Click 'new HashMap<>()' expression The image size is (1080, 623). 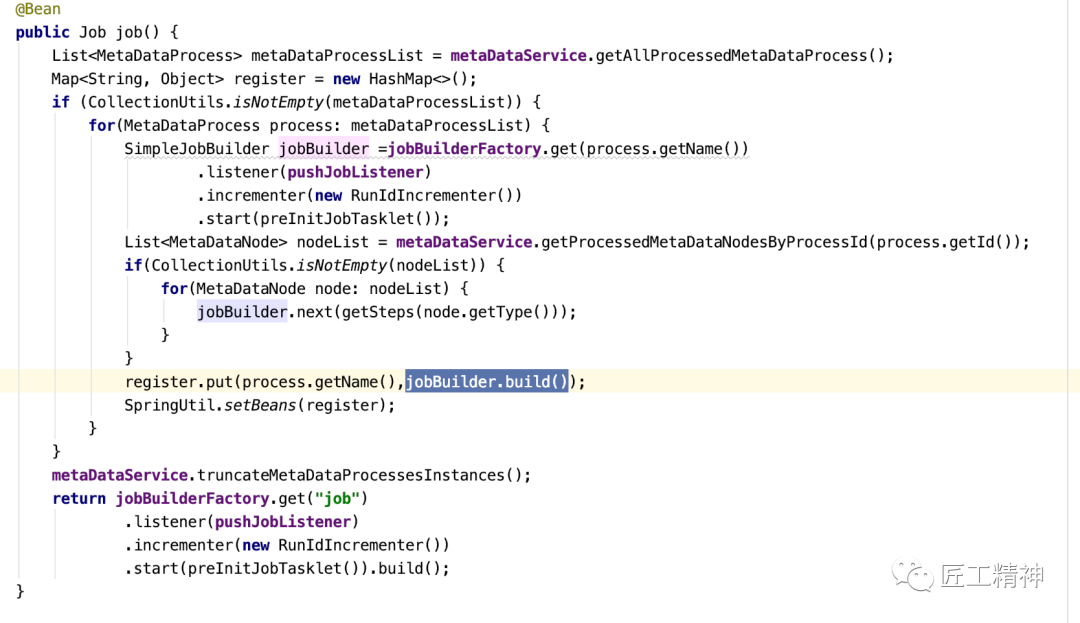click(400, 79)
